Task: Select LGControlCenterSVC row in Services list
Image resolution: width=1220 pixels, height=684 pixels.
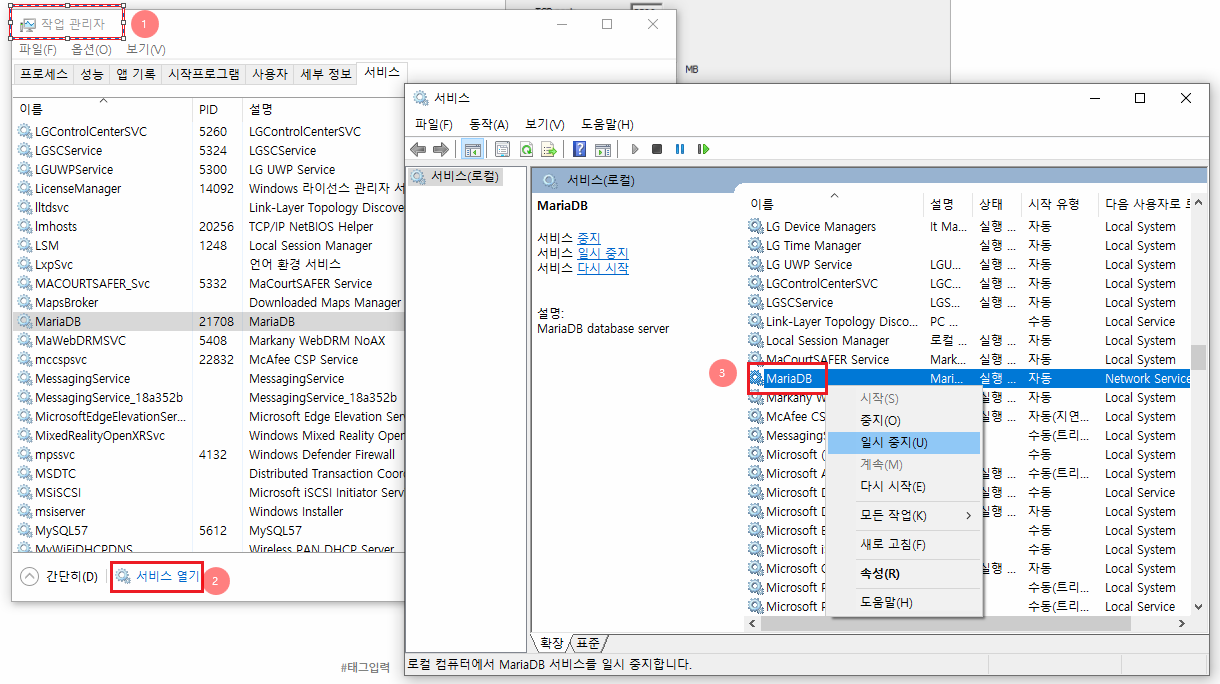Action: [x=968, y=283]
